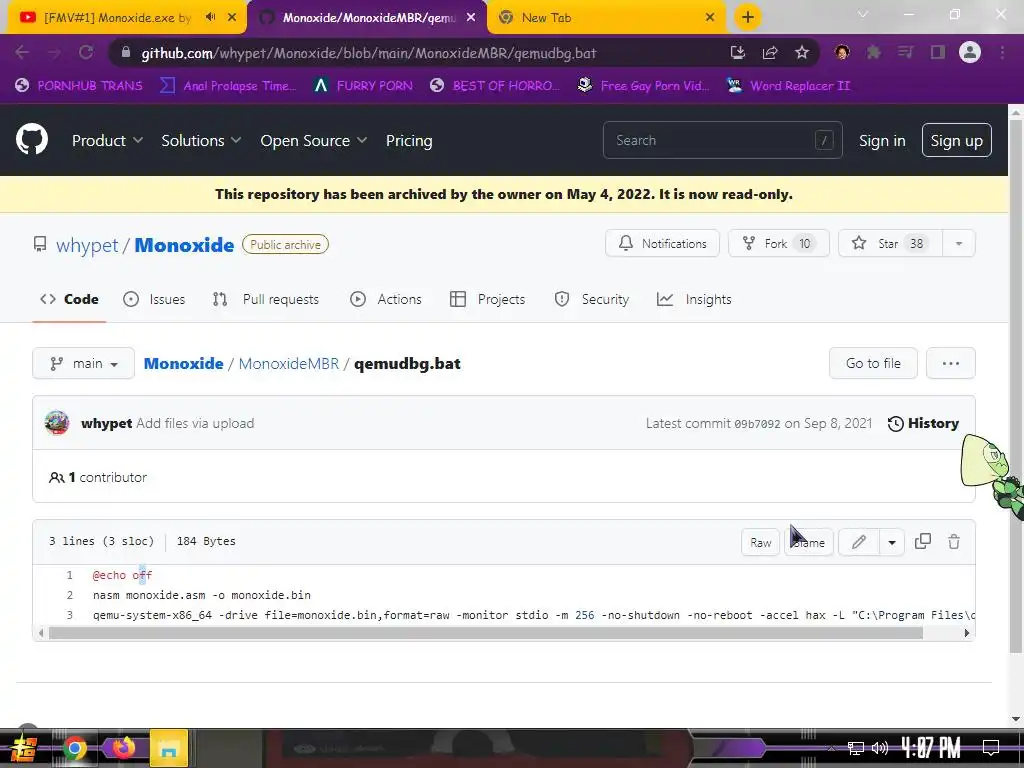Expand the Solutions menu

click(x=201, y=140)
